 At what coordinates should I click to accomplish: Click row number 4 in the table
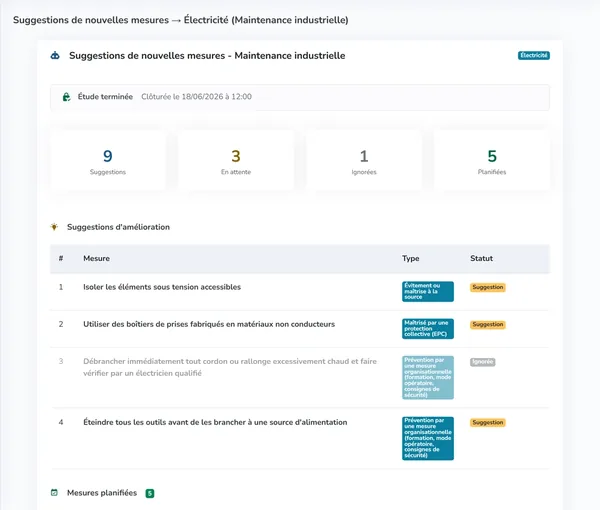point(61,422)
